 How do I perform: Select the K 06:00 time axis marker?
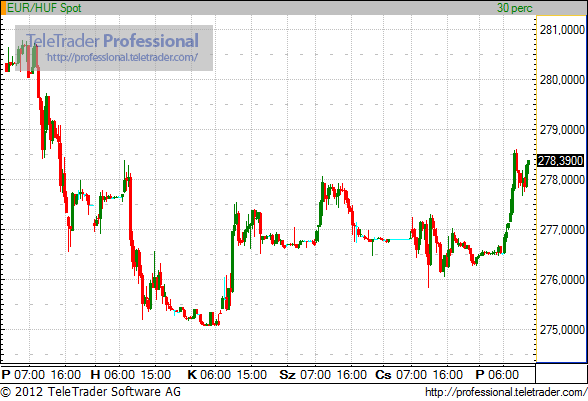209,374
